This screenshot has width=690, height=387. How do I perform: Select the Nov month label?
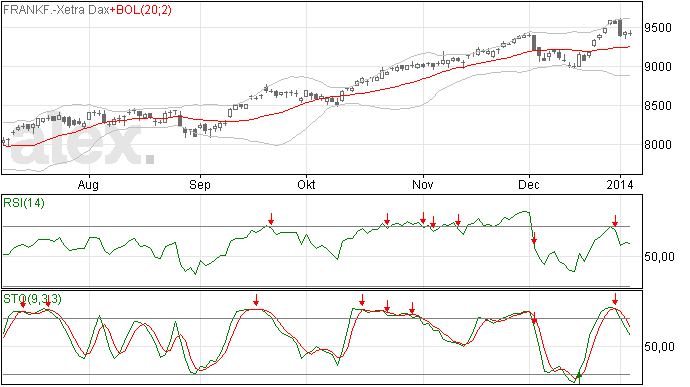(x=423, y=184)
